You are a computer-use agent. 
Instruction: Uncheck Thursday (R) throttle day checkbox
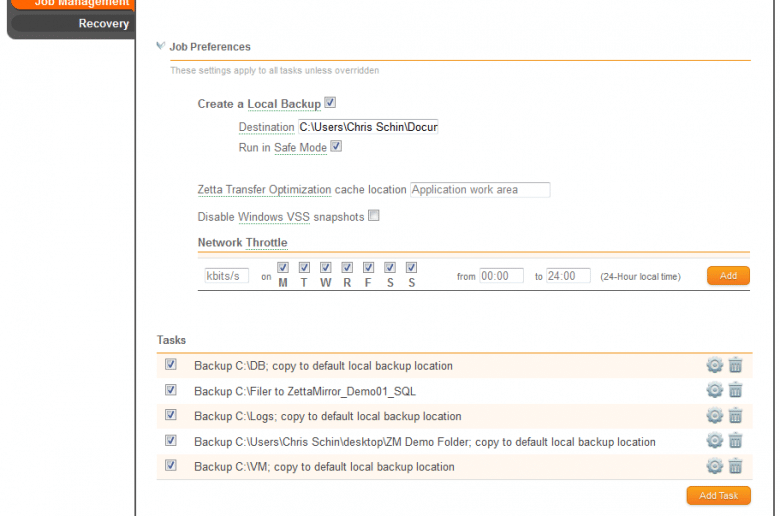click(347, 268)
